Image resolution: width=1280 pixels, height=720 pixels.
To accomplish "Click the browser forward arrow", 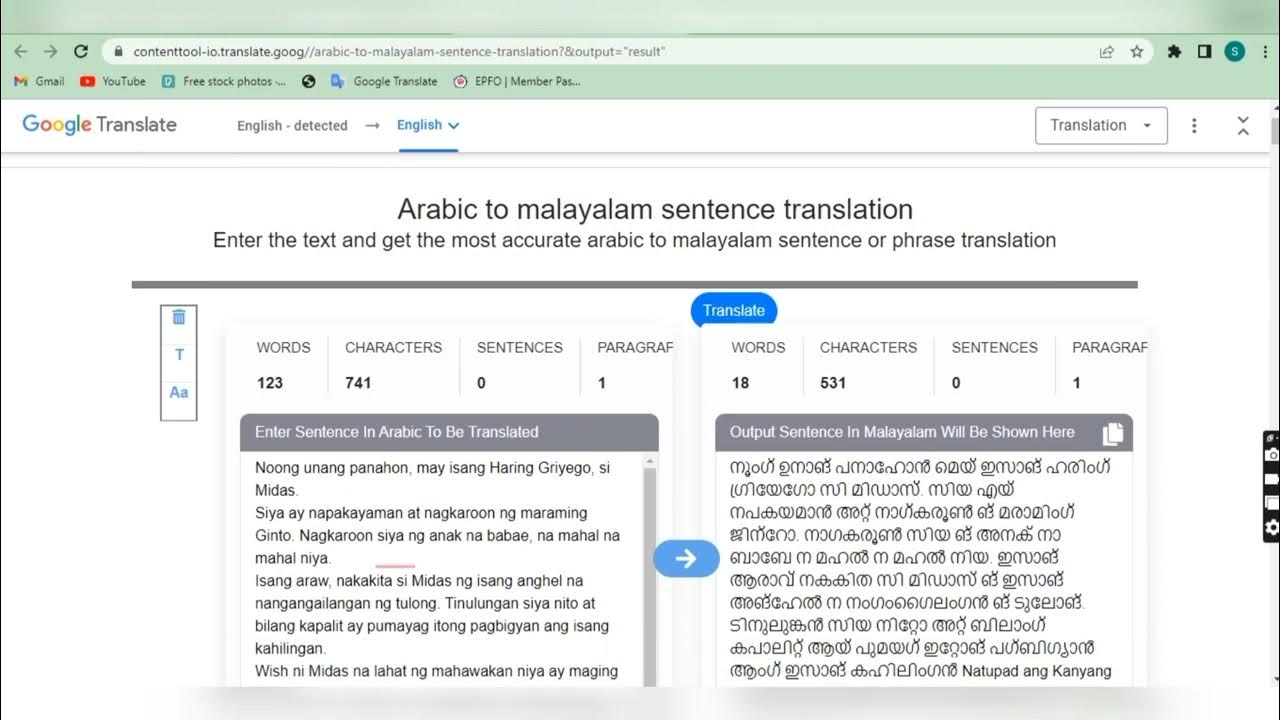I will 51,51.
